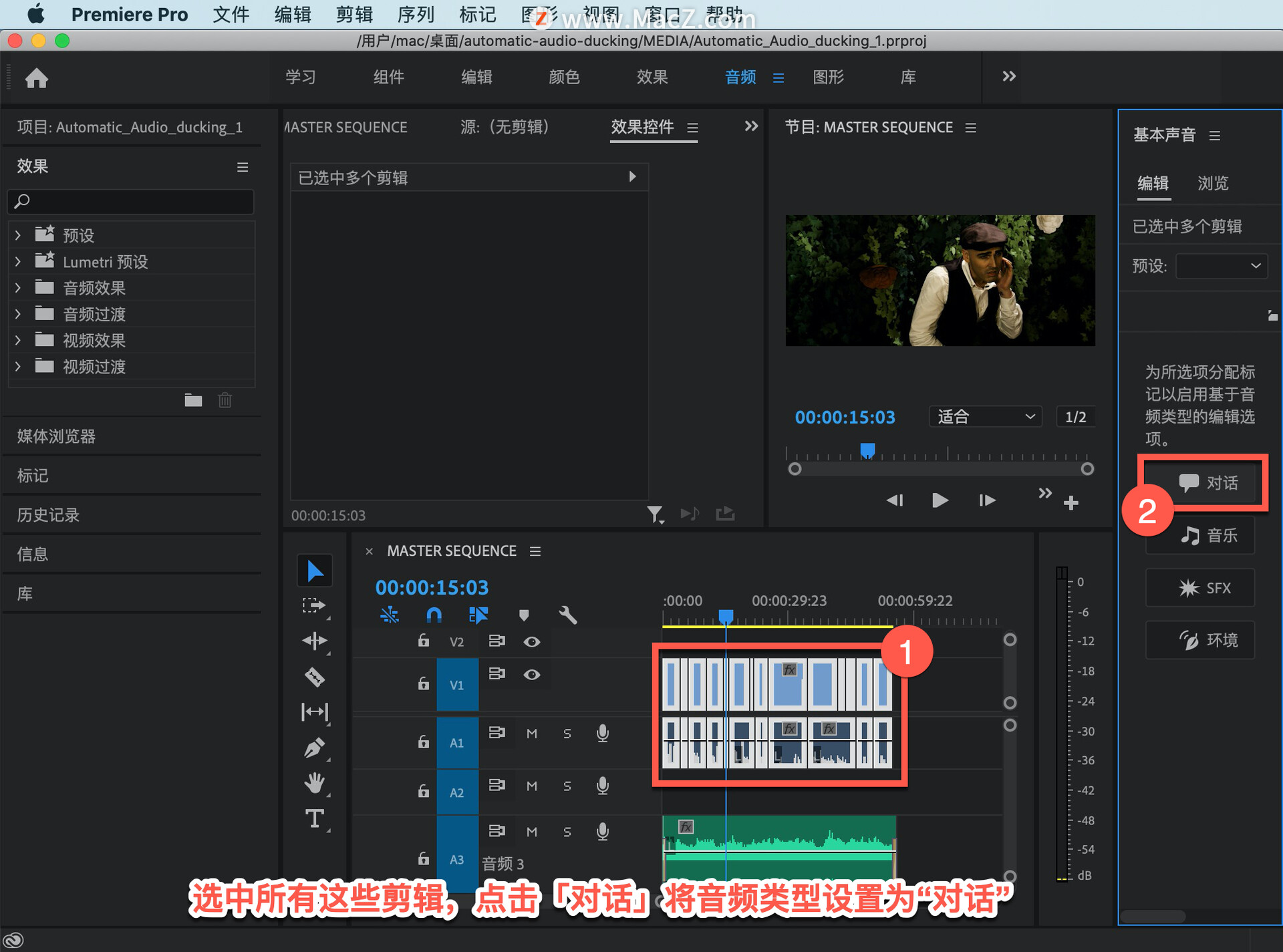Switch to the 效果 workspace tab
This screenshot has height=952, width=1283.
652,77
